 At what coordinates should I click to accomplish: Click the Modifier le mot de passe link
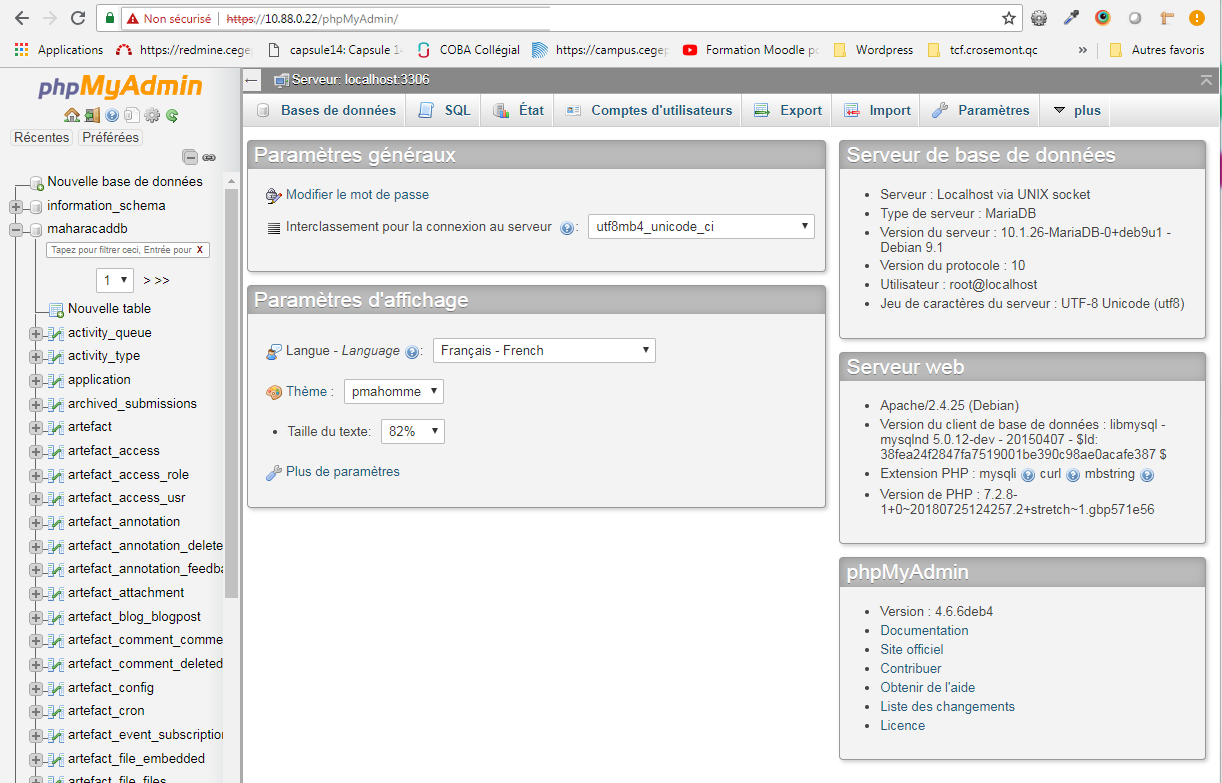point(357,195)
